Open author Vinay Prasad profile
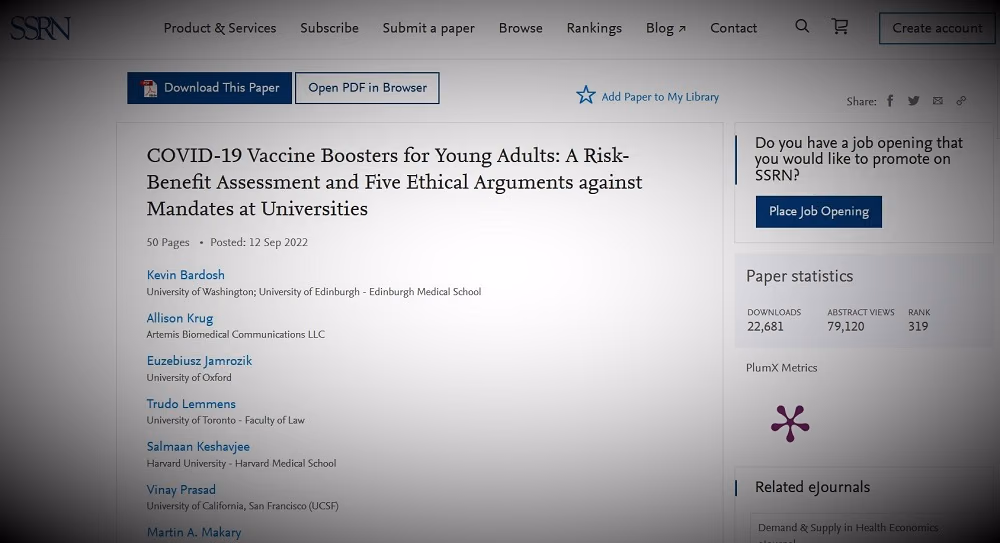This screenshot has height=543, width=1000. (x=181, y=490)
